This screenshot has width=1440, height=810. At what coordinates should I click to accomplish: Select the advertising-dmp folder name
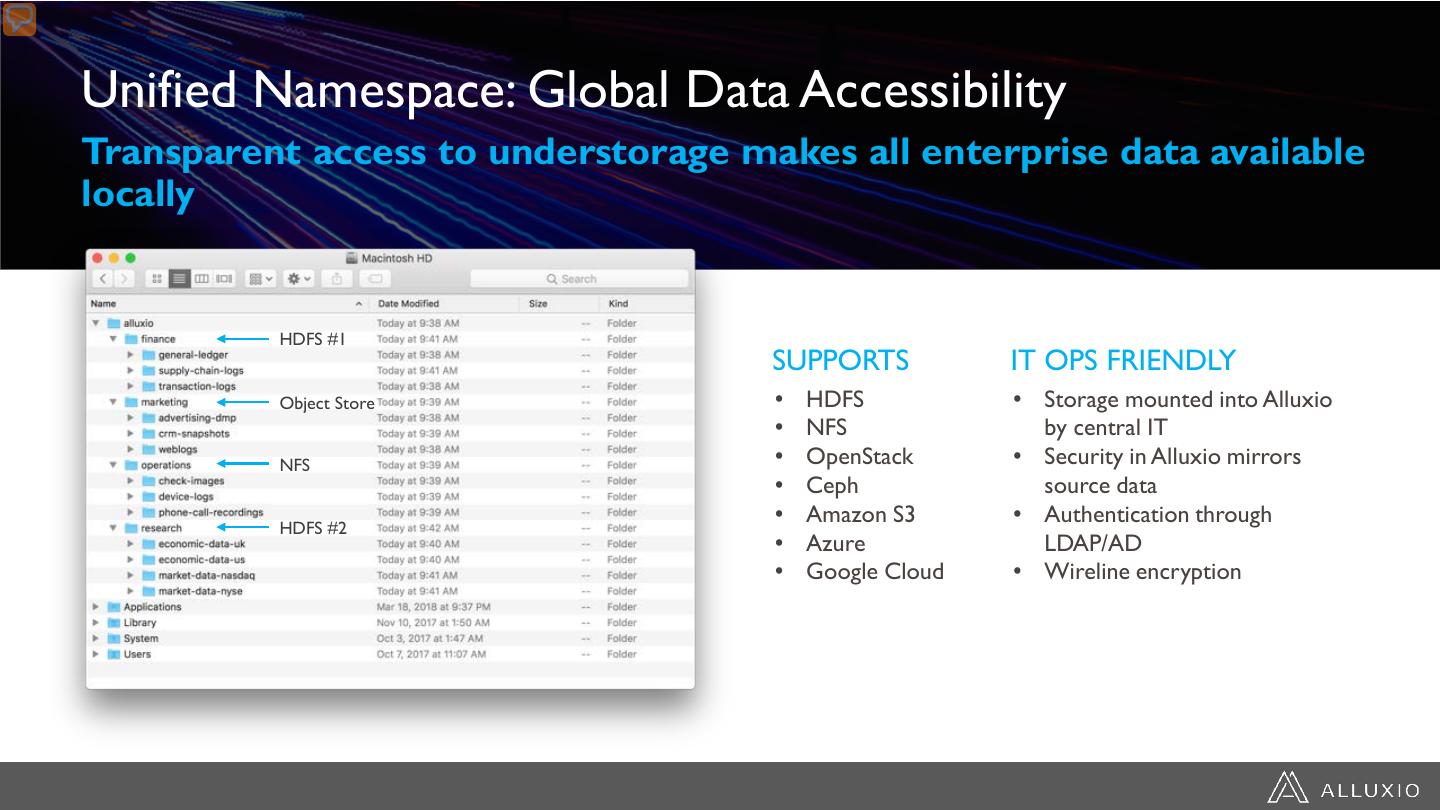197,418
